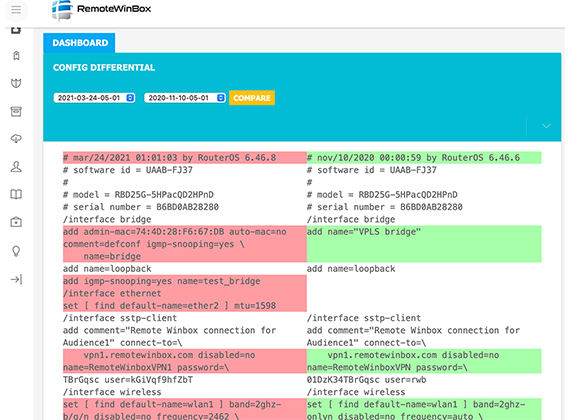Click the right '# model = RBD25G-5HPacQD2HPnD' line
The width and height of the screenshot is (570, 420).
pos(382,195)
